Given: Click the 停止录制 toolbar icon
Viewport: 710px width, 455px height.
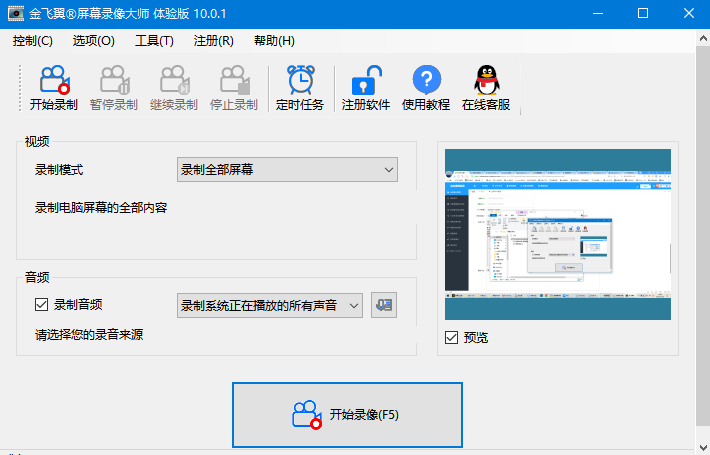Looking at the screenshot, I should pyautogui.click(x=234, y=88).
